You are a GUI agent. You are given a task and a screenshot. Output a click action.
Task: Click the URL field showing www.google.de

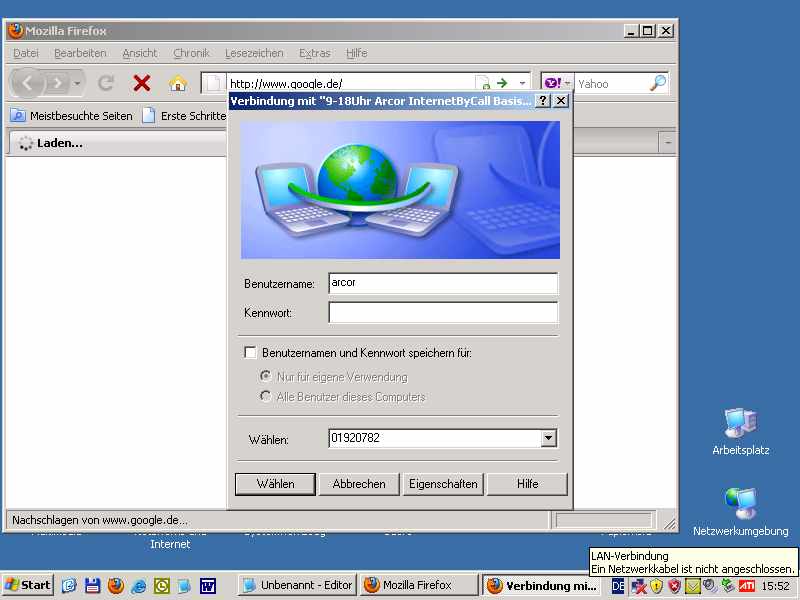pyautogui.click(x=351, y=84)
